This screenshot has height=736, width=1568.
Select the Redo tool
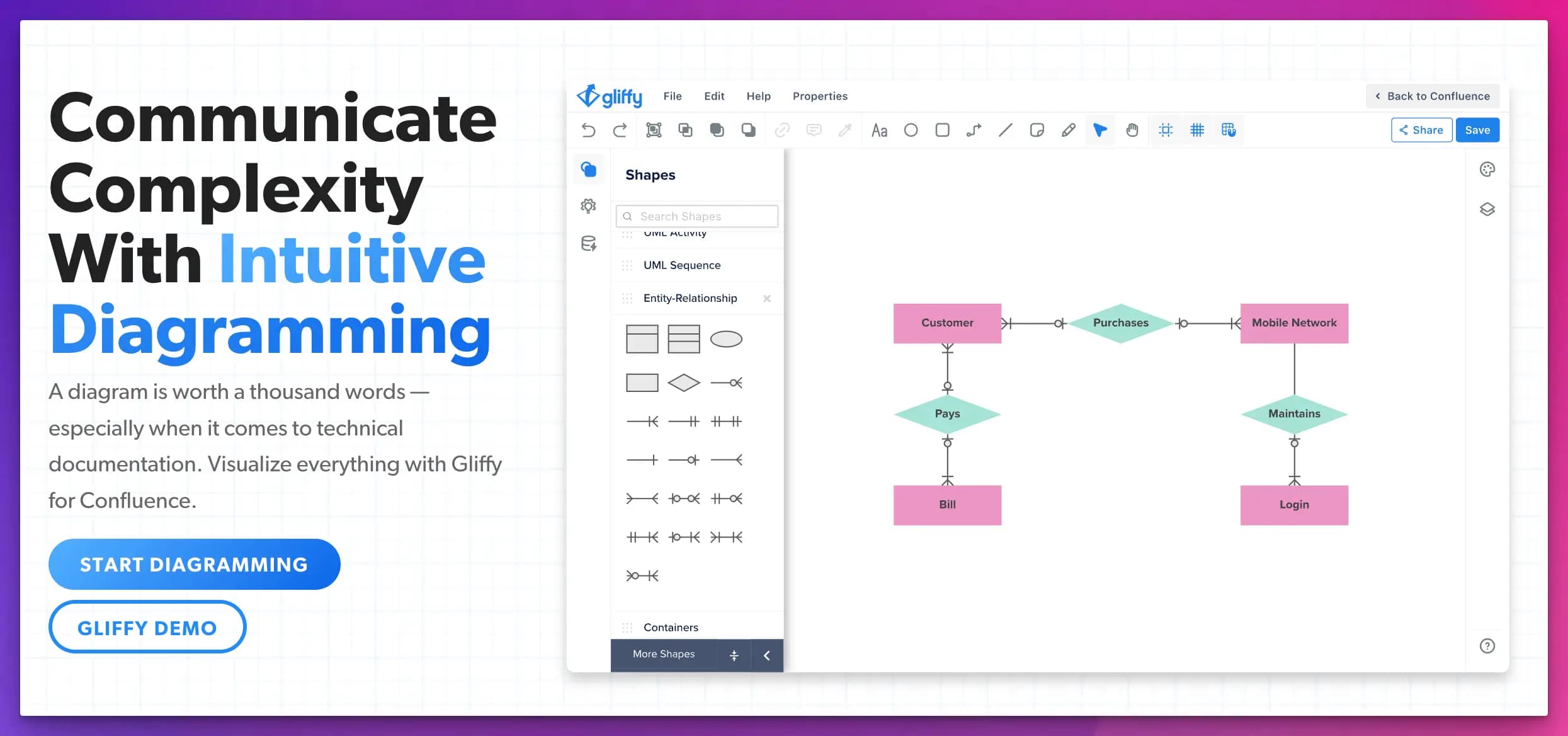coord(619,130)
